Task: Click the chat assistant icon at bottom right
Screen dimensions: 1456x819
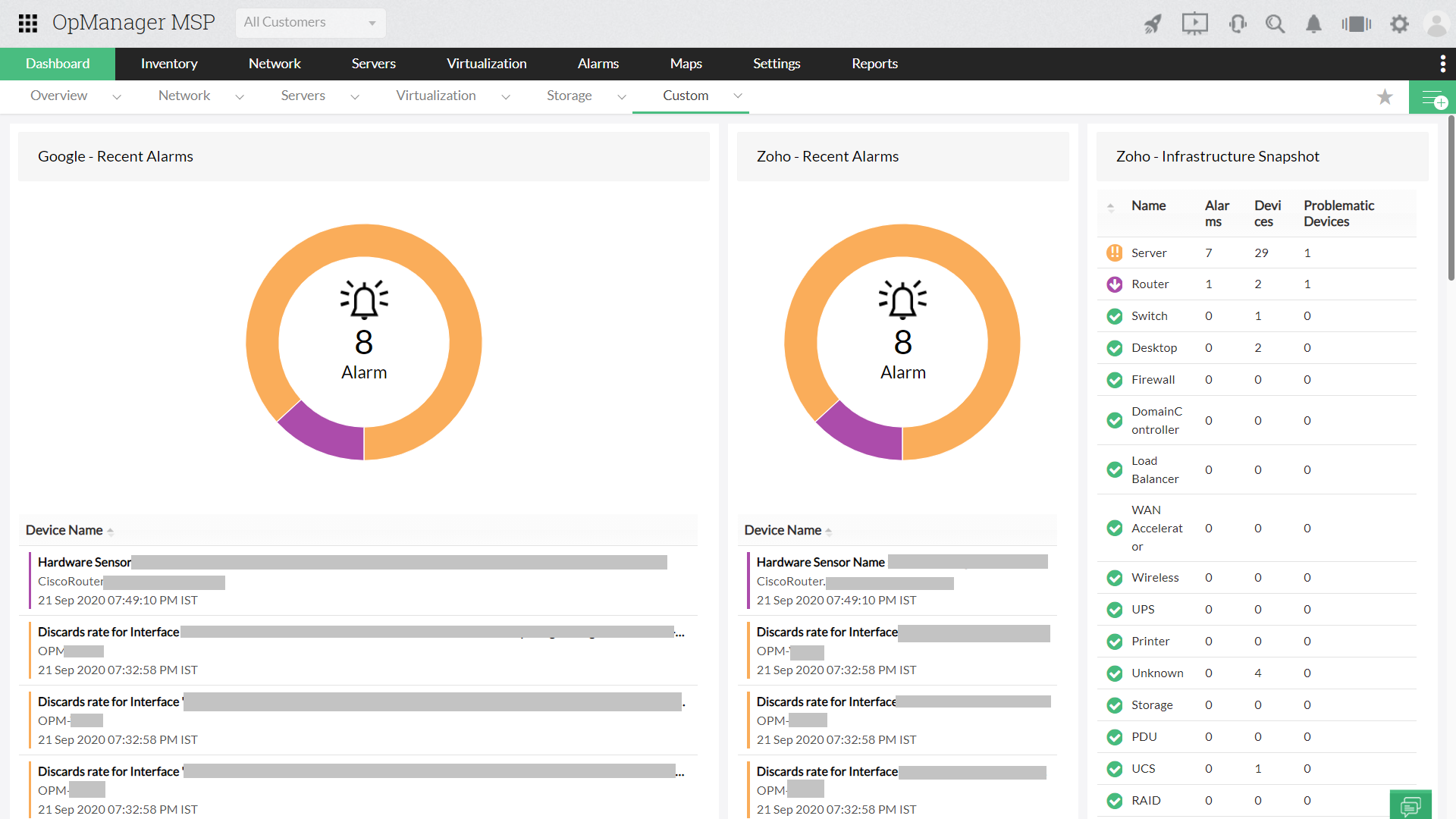Action: point(1411,806)
